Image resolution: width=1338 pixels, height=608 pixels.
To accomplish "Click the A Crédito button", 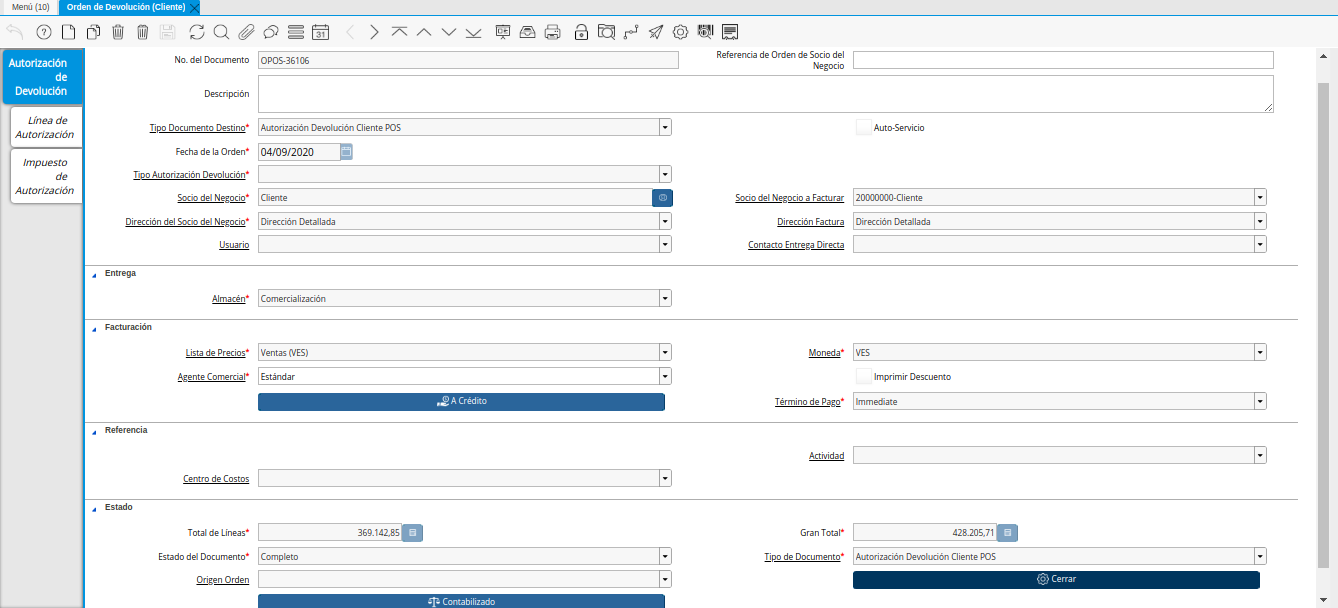I will (x=461, y=401).
